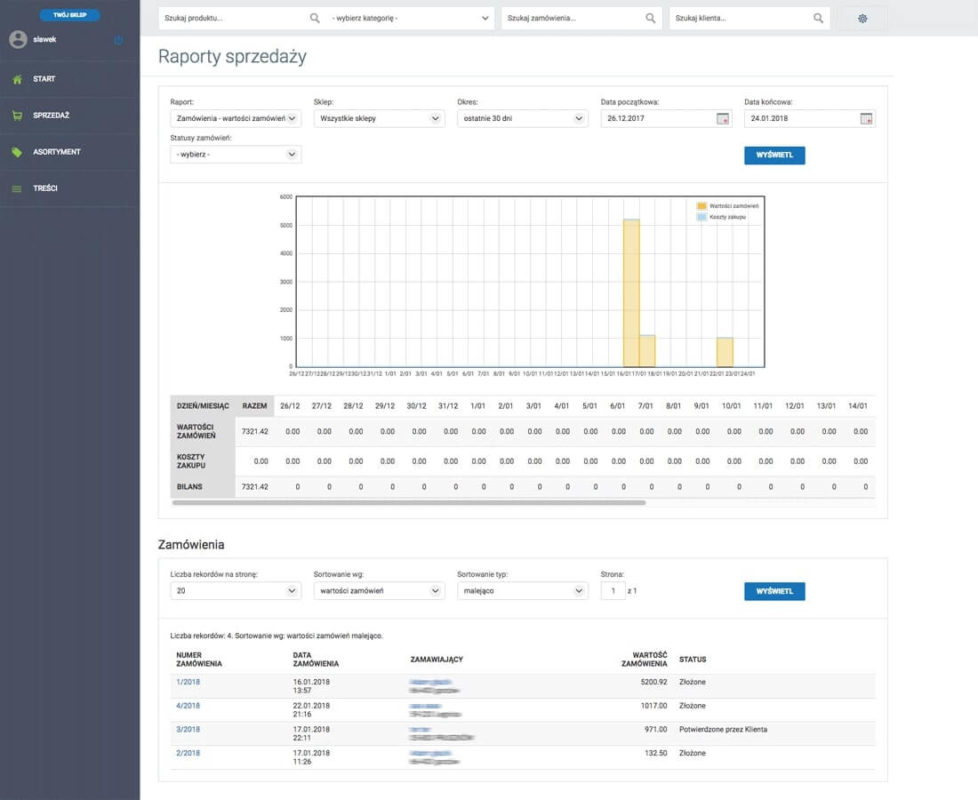Viewport: 978px width, 800px height.
Task: Click the TWÓJ SKLEP badge button
Action: (x=70, y=15)
